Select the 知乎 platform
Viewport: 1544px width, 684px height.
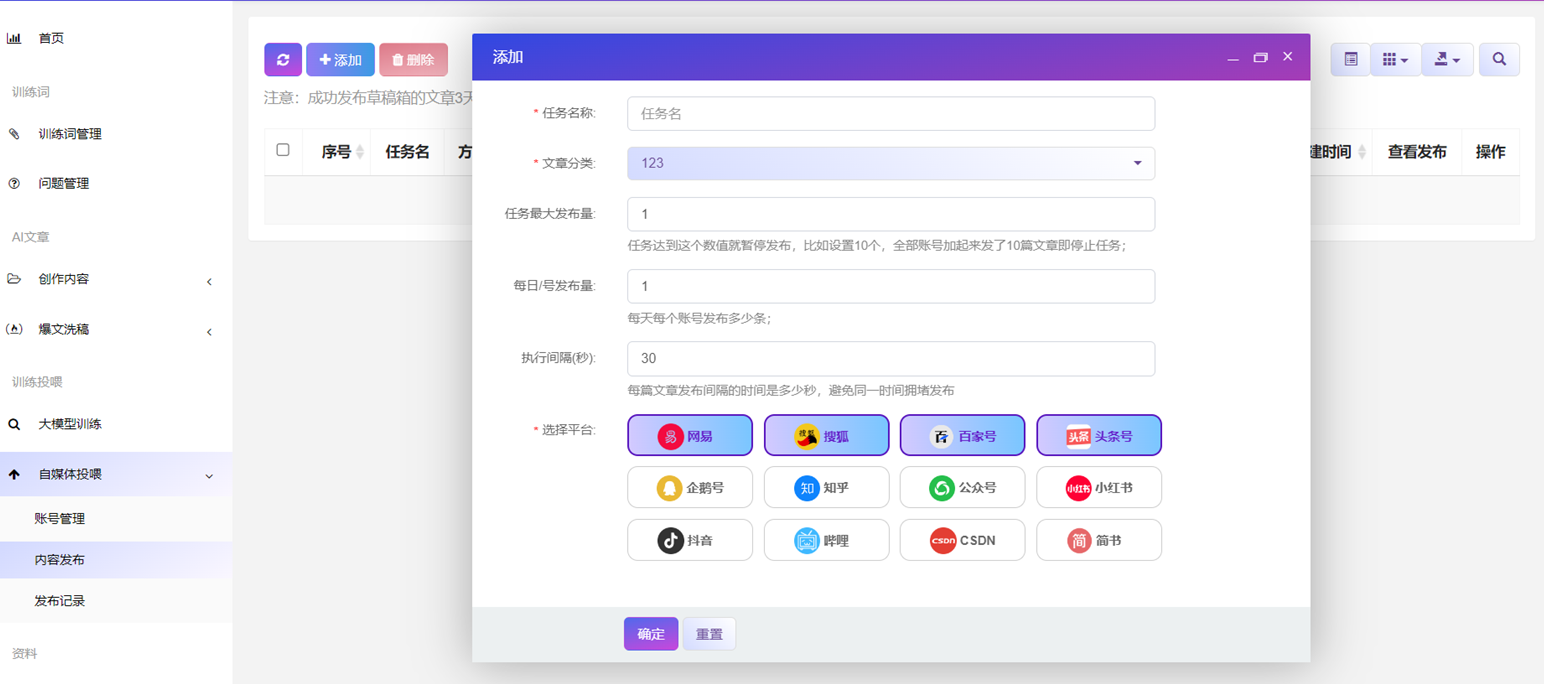826,488
